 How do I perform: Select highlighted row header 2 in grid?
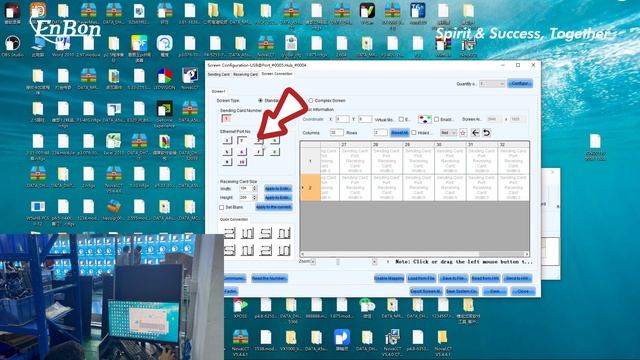coord(310,188)
